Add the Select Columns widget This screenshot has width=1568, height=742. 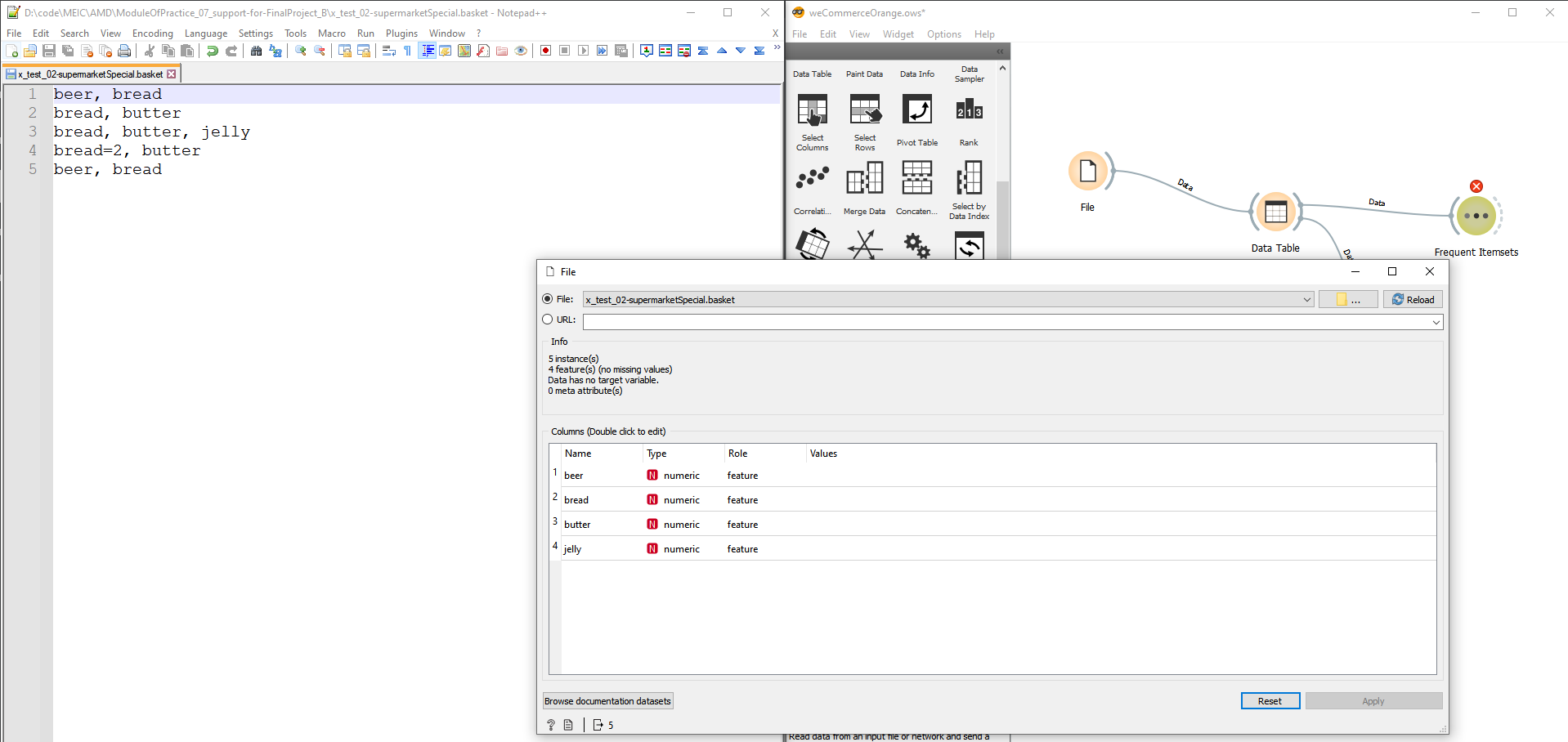[813, 123]
